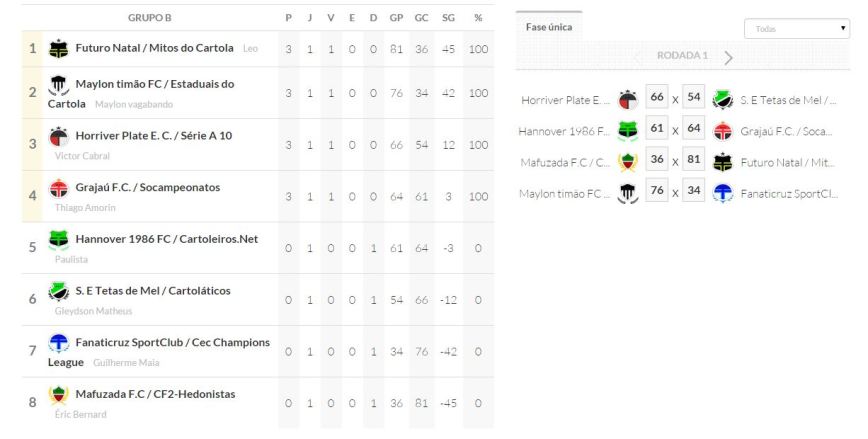Click the Fanaticruz SportClub crest in standings
Image resolution: width=868 pixels, height=439 pixels.
[59, 343]
